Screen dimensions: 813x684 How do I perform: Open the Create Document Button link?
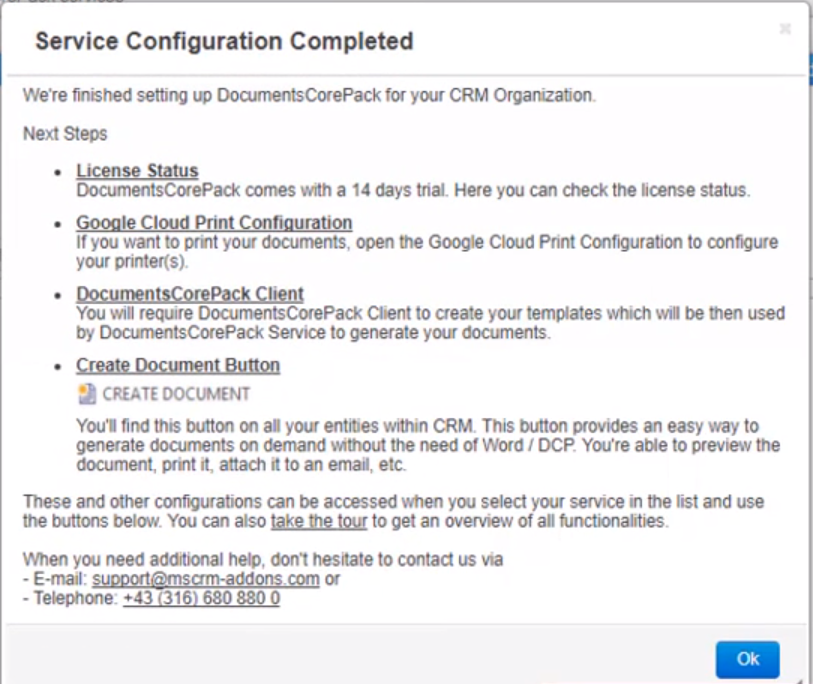coord(178,365)
